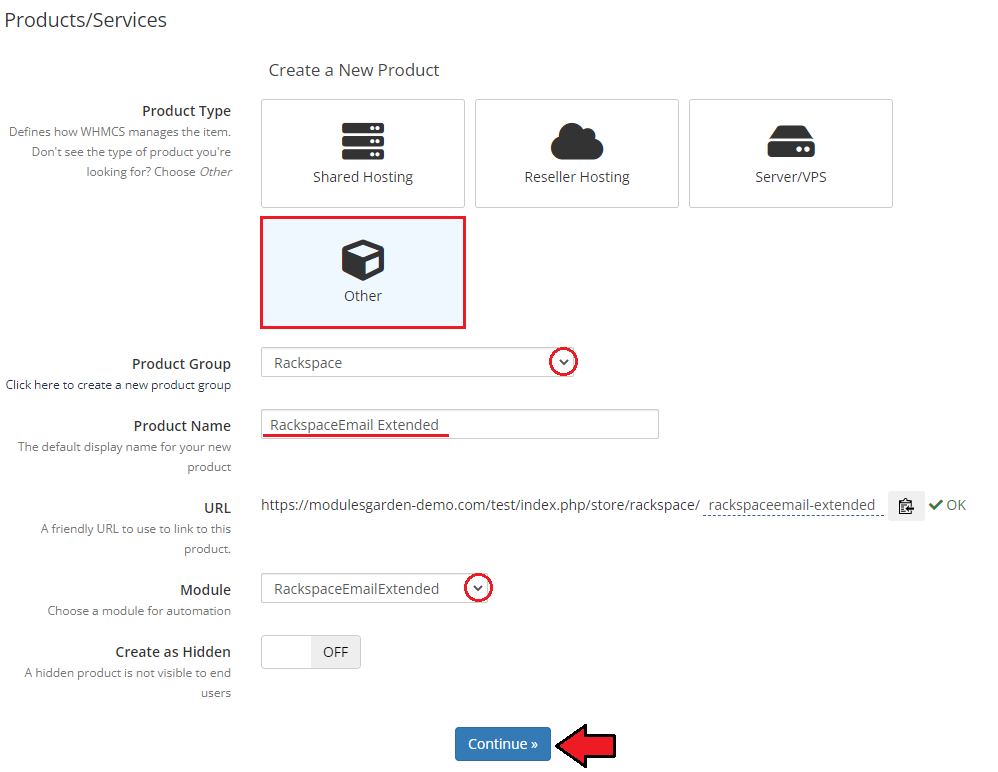Click 'Choose a module for automation' hint
Viewport: 998px width, 772px height.
click(139, 611)
